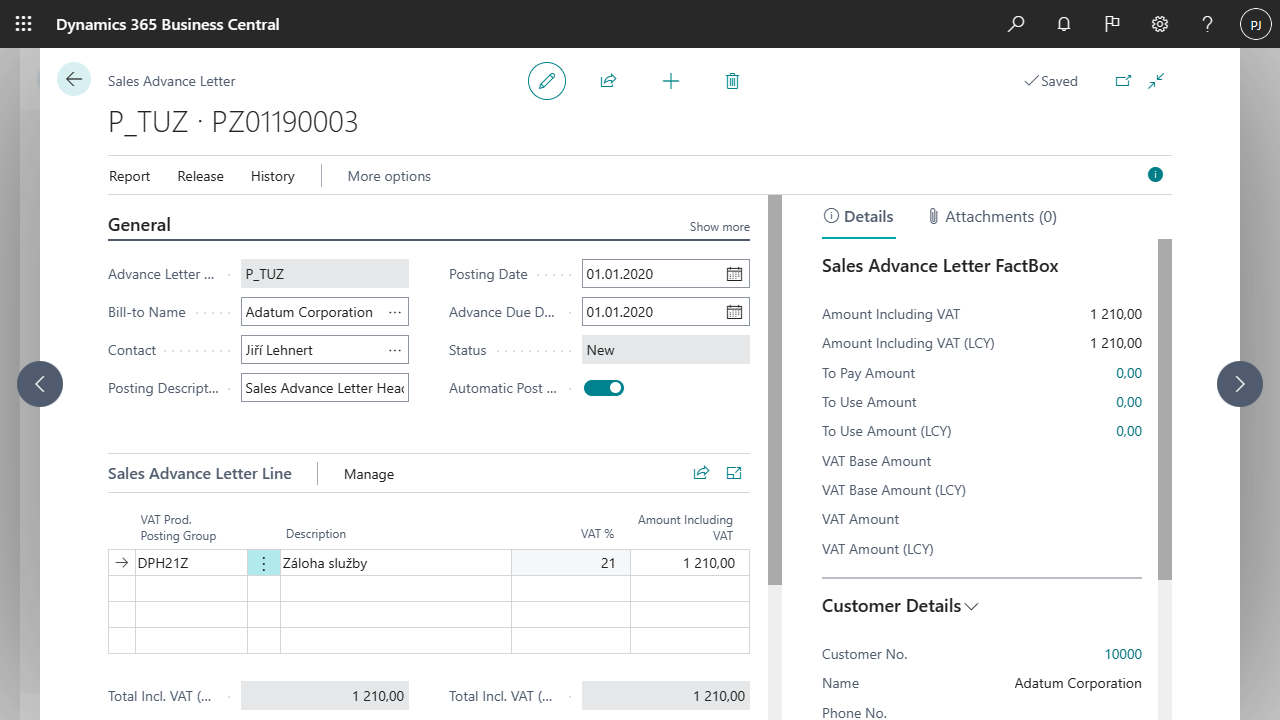Click the pencil edit icon

click(547, 81)
